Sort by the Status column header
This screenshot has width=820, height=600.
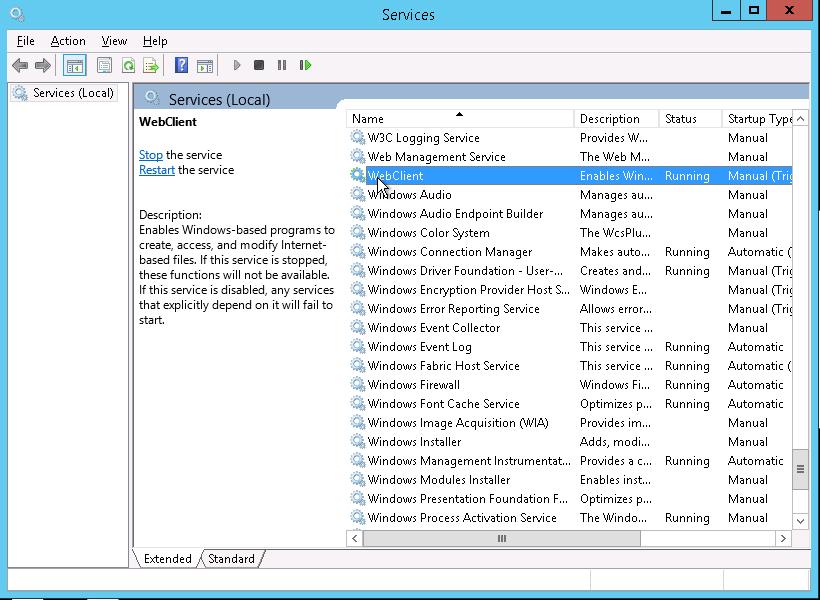click(690, 119)
